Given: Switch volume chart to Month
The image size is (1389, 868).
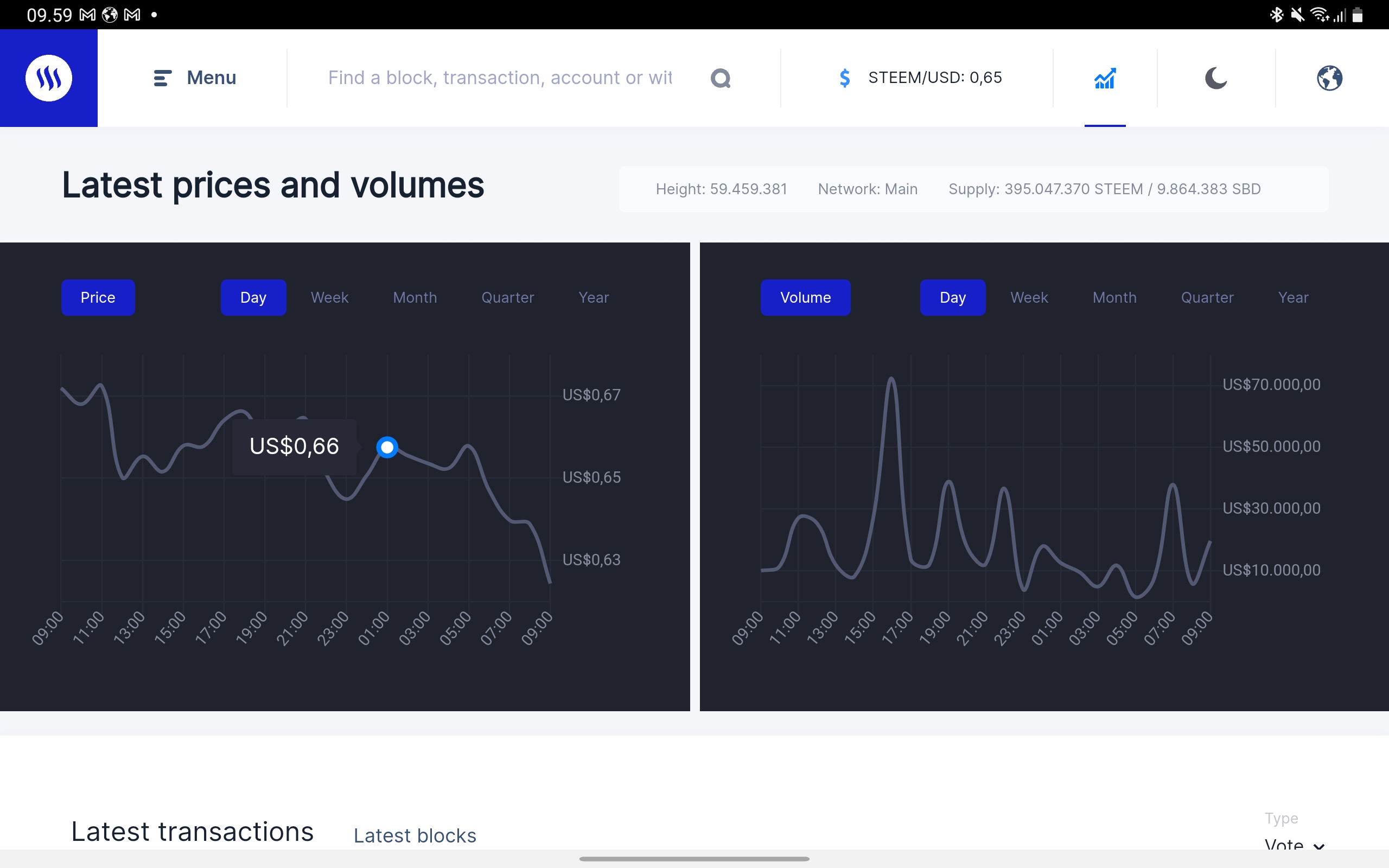Looking at the screenshot, I should click(x=1114, y=297).
